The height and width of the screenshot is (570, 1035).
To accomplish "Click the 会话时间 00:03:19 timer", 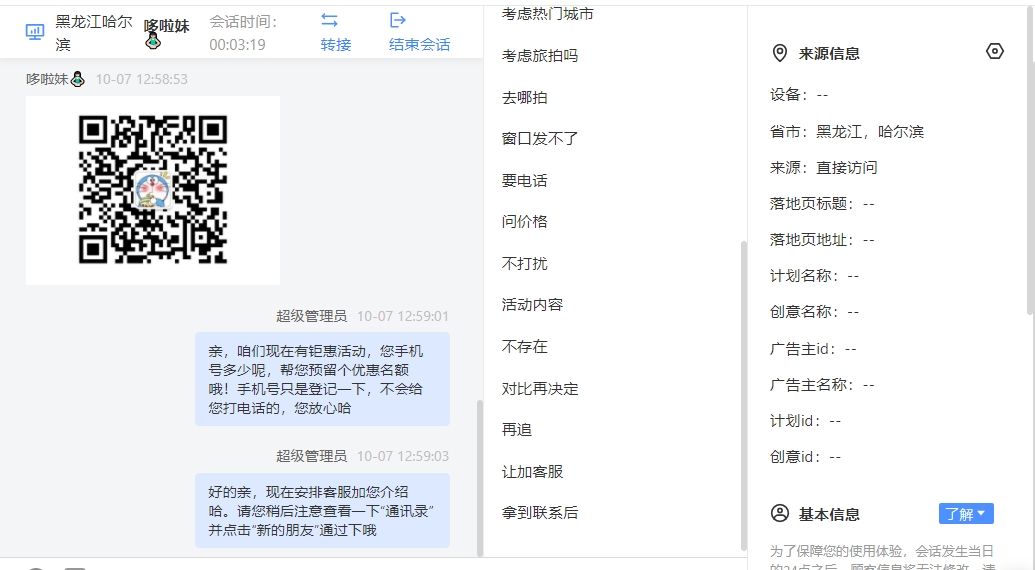I will [244, 33].
